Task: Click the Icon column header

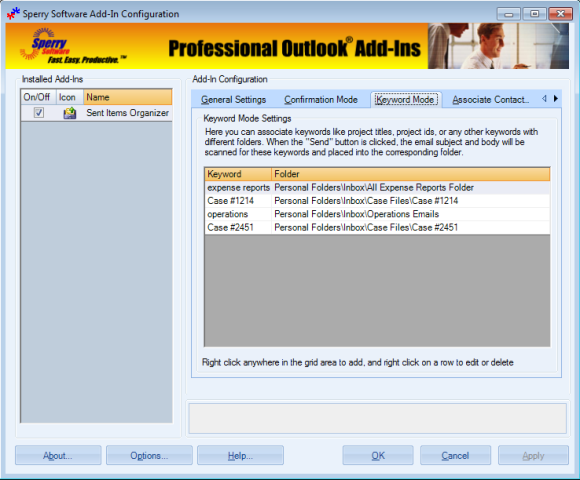Action: pyautogui.click(x=70, y=97)
